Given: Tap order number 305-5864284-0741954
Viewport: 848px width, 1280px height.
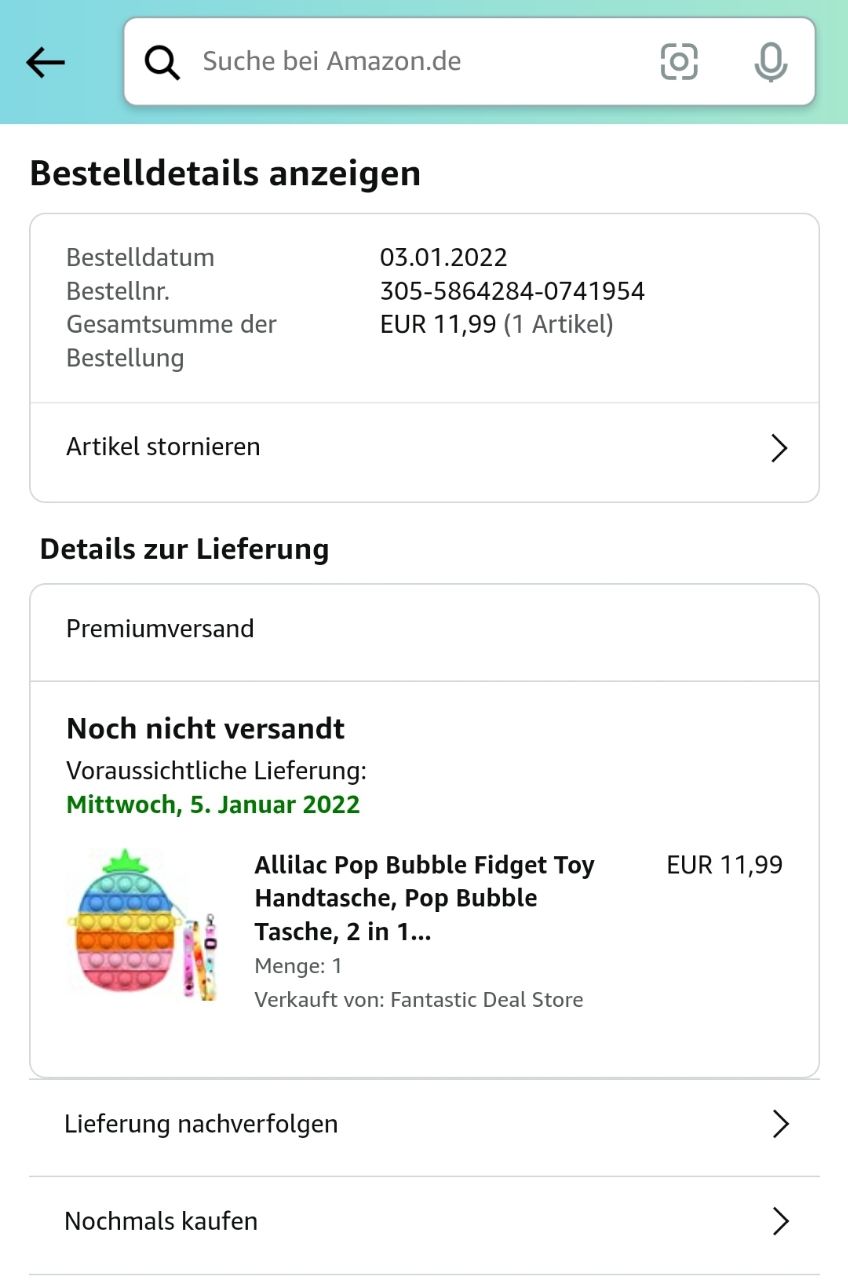Looking at the screenshot, I should (512, 291).
